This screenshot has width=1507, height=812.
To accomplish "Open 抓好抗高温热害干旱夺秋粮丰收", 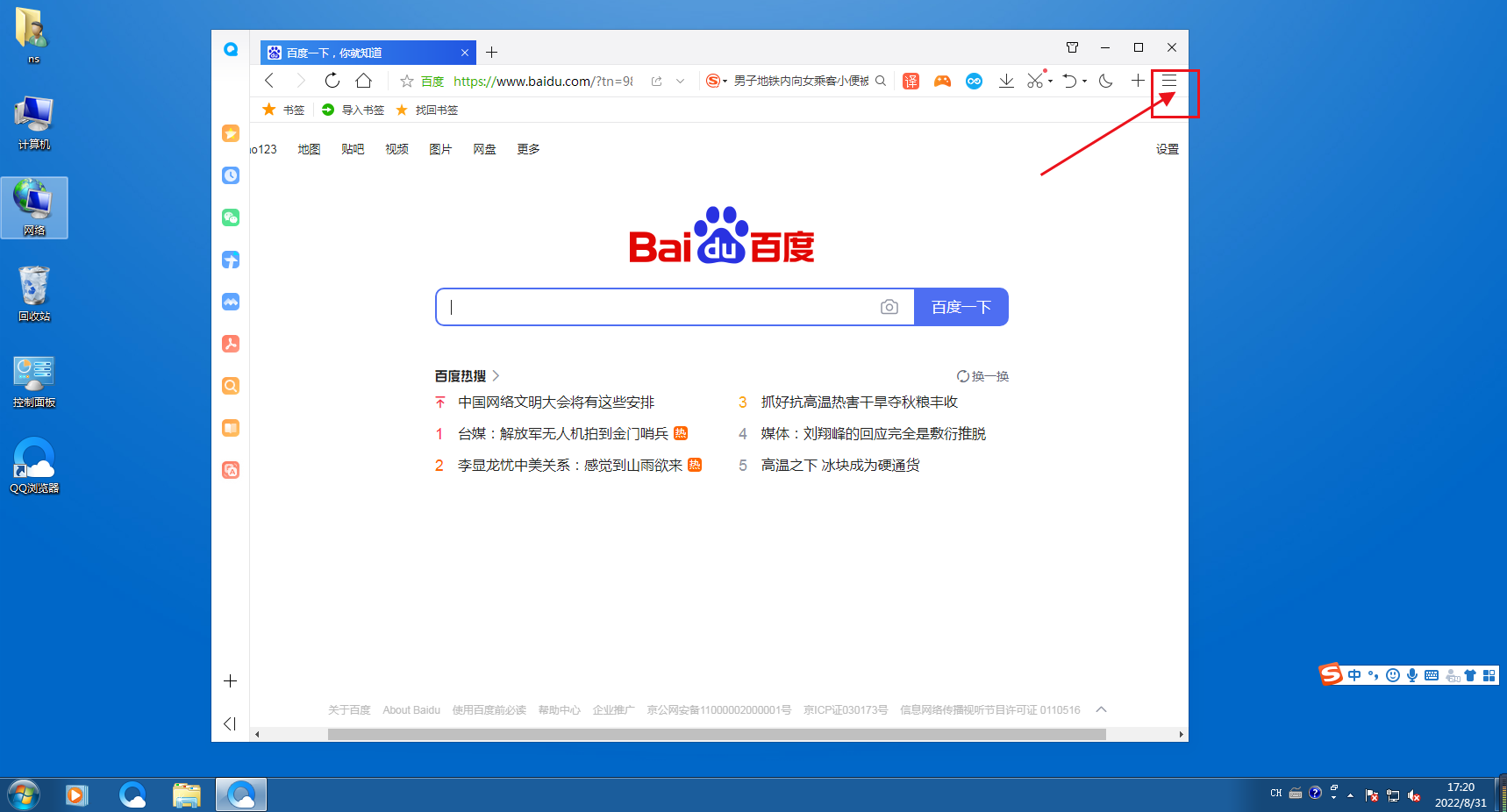I will [860, 402].
